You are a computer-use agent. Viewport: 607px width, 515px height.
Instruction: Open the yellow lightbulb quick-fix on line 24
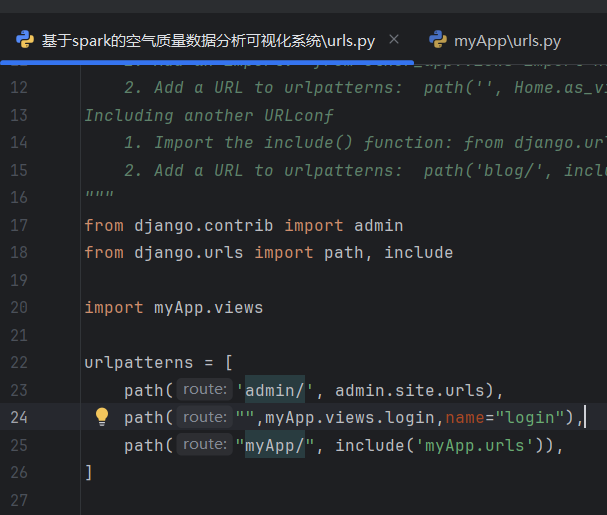click(x=101, y=417)
